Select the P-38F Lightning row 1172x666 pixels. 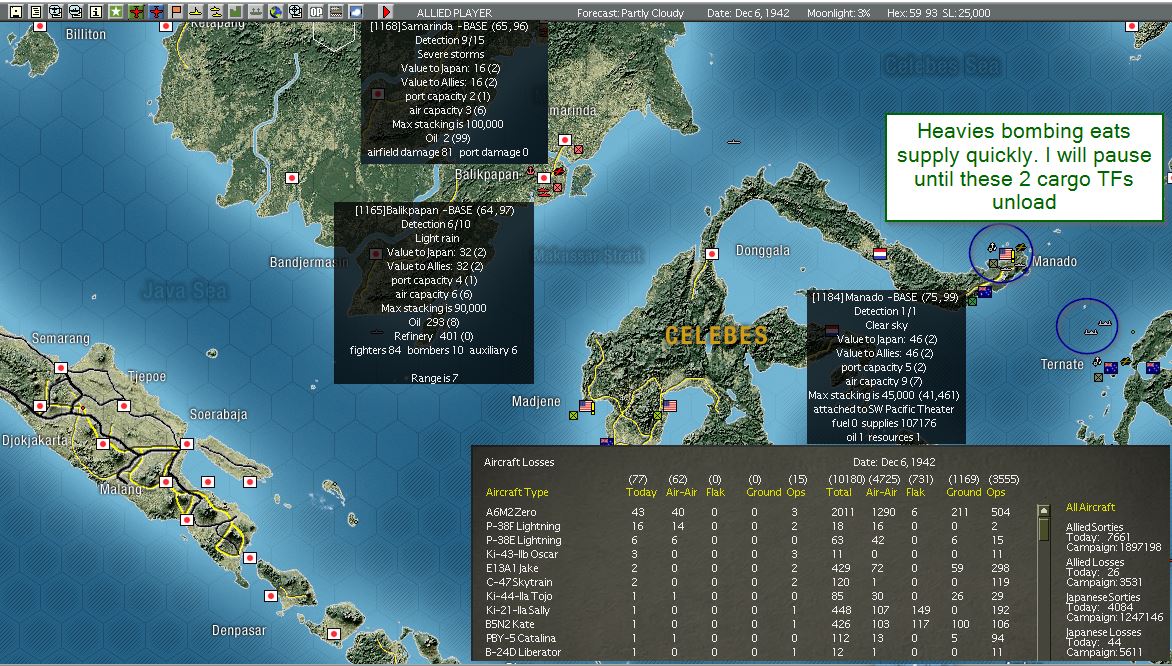coord(749,526)
